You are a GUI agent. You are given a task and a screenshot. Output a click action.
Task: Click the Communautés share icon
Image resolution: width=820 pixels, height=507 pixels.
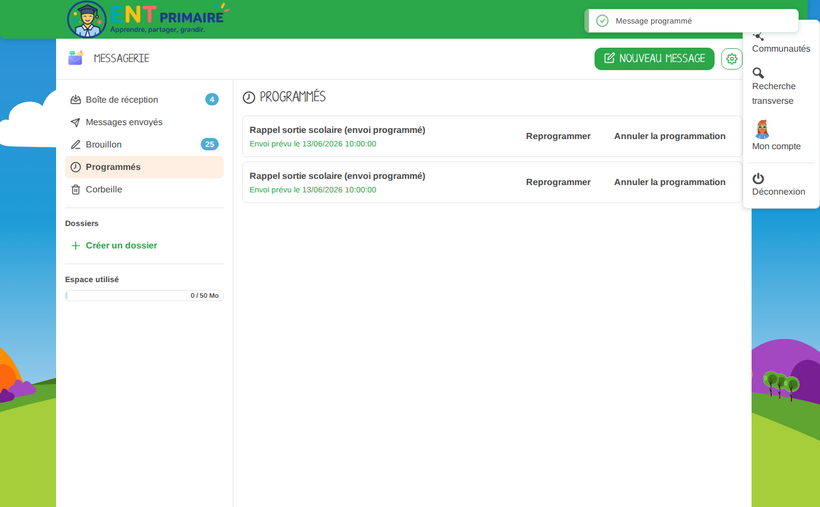pyautogui.click(x=758, y=36)
